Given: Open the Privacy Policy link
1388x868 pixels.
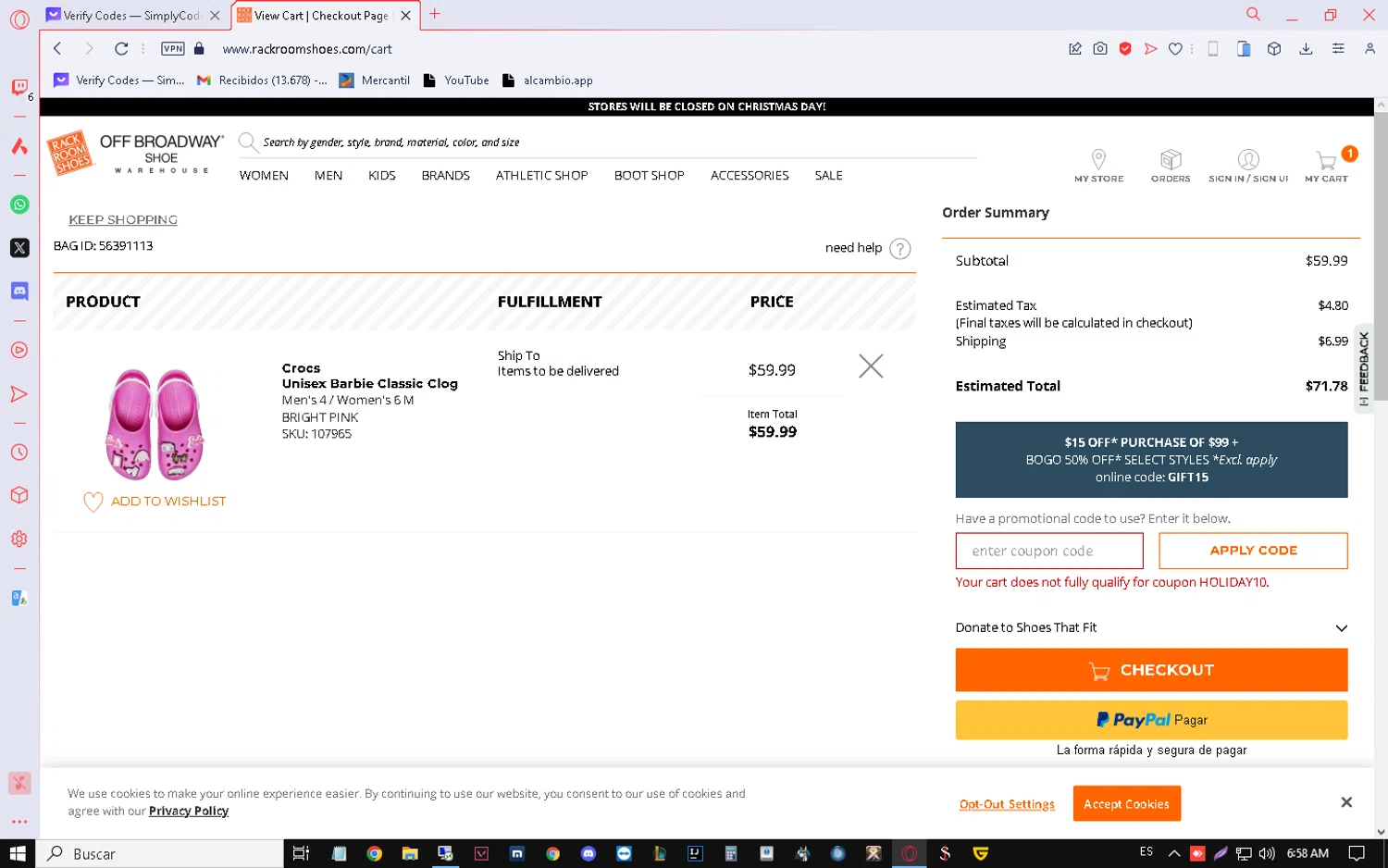Looking at the screenshot, I should click(x=189, y=812).
